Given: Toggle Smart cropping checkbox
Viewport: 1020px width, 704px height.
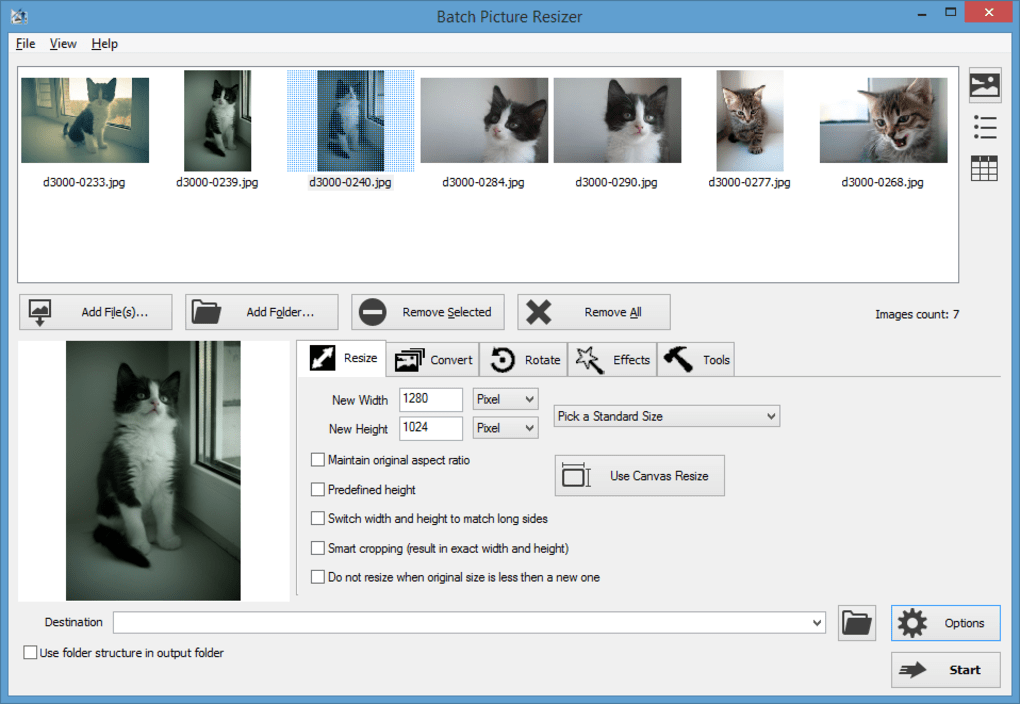Looking at the screenshot, I should pyautogui.click(x=318, y=548).
